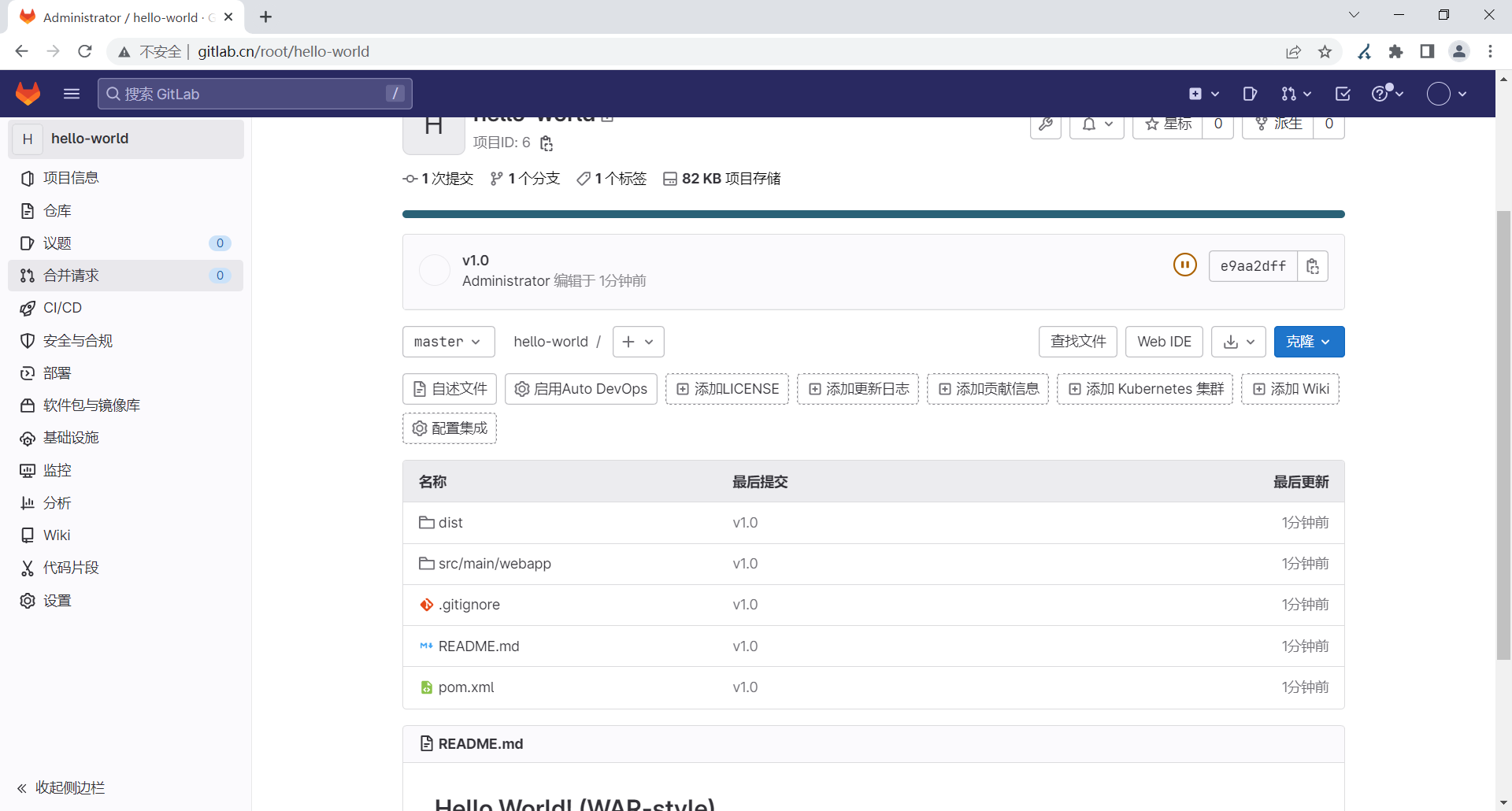
Task: Open the download source code dropdown
Action: [x=1239, y=342]
